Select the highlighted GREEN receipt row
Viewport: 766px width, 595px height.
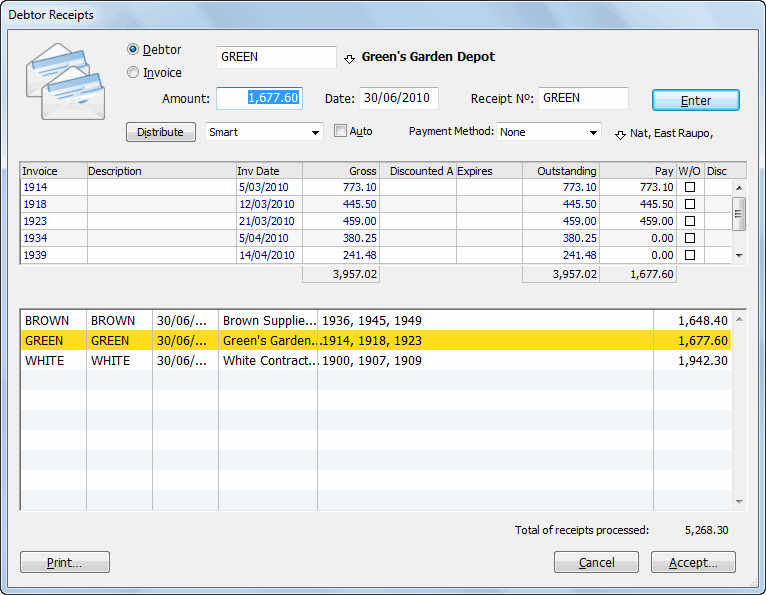[x=376, y=340]
